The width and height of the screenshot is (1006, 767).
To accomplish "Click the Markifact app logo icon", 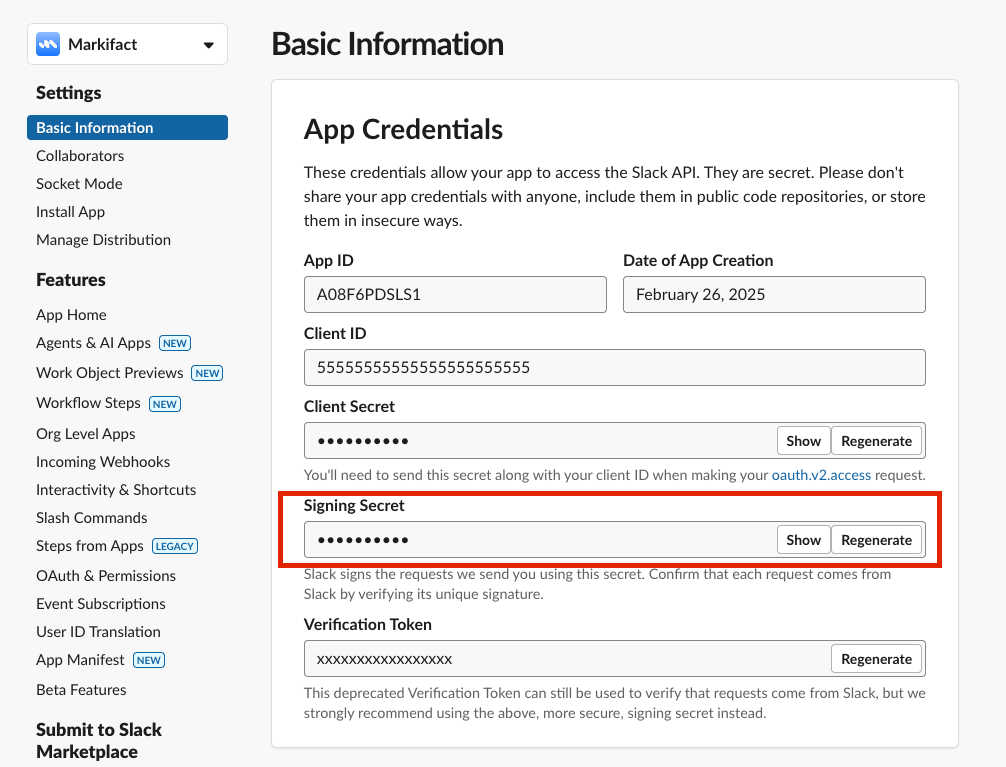I will pyautogui.click(x=48, y=44).
